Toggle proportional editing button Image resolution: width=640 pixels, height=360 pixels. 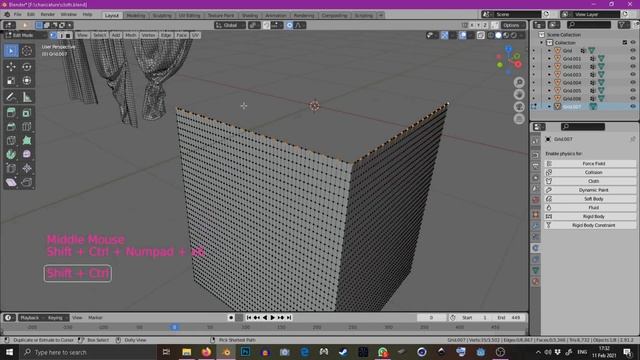(x=289, y=25)
